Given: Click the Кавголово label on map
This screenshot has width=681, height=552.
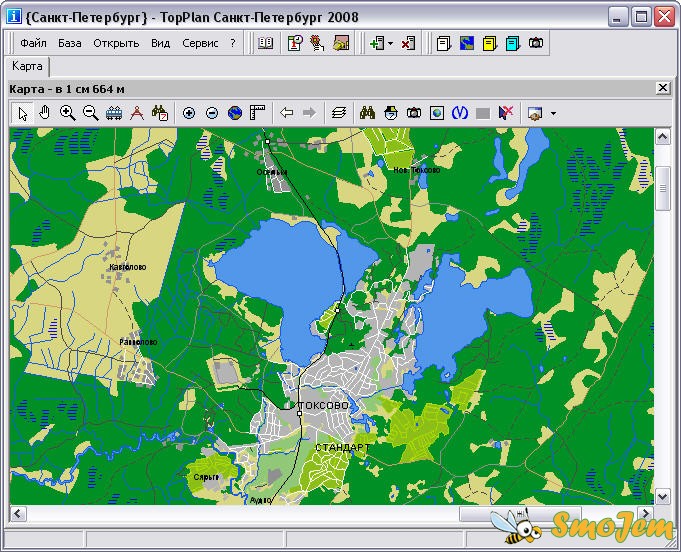Looking at the screenshot, I should pos(128,267).
